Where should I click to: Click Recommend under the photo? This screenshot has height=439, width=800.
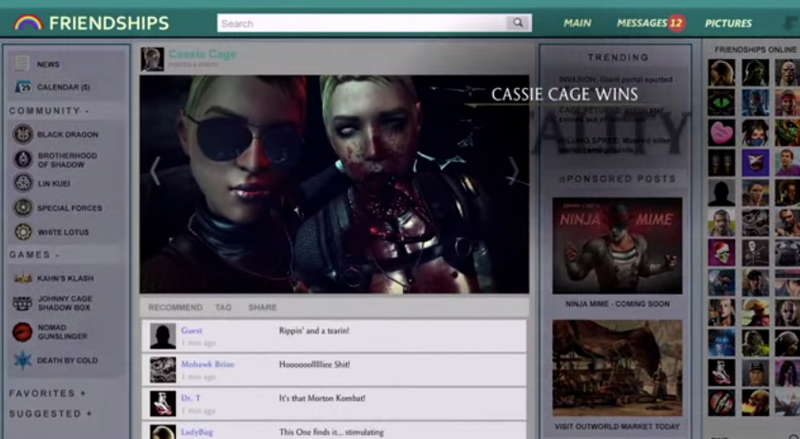175,307
